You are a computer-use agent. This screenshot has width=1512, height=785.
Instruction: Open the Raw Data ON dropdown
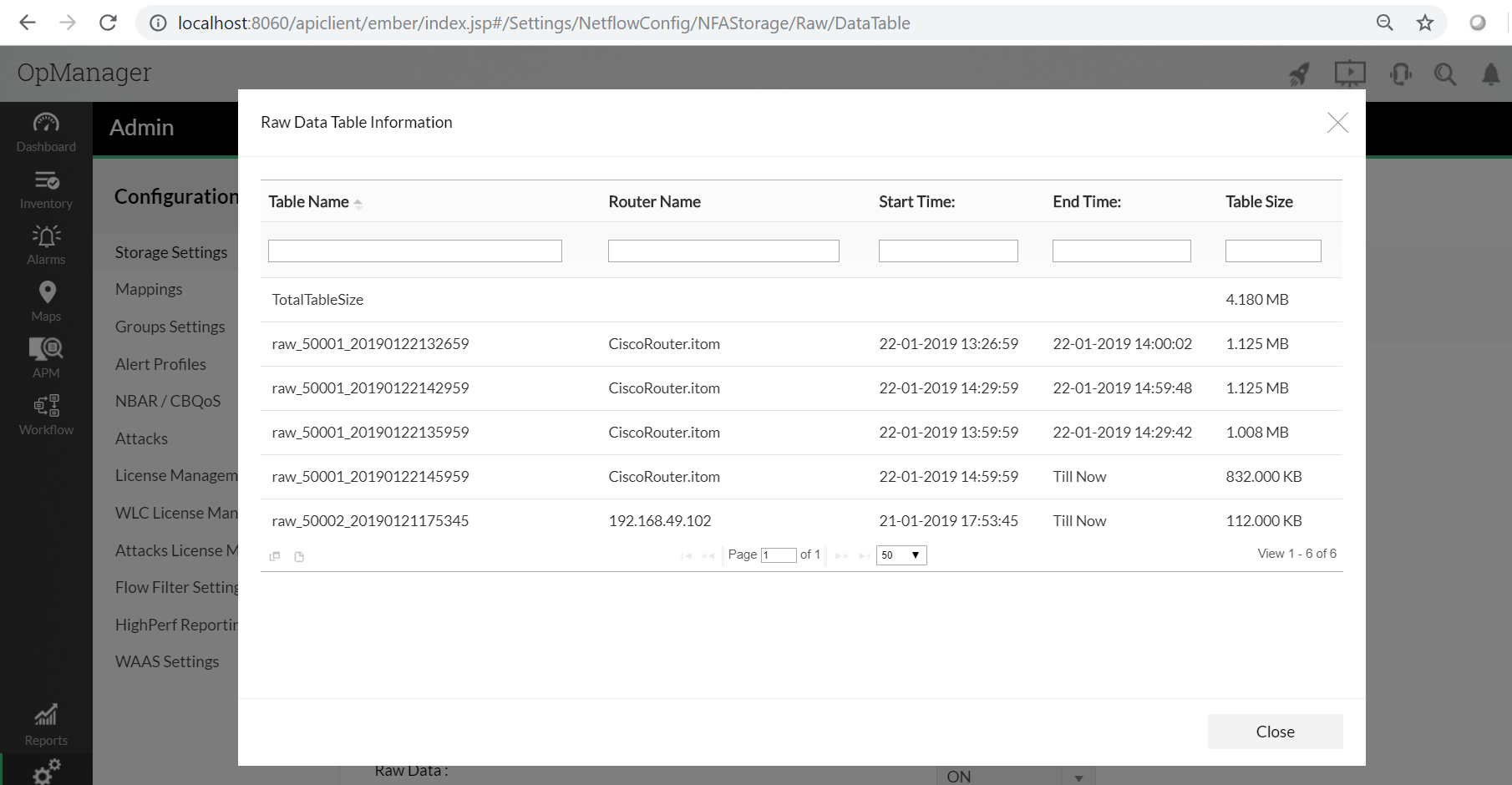click(x=1015, y=776)
